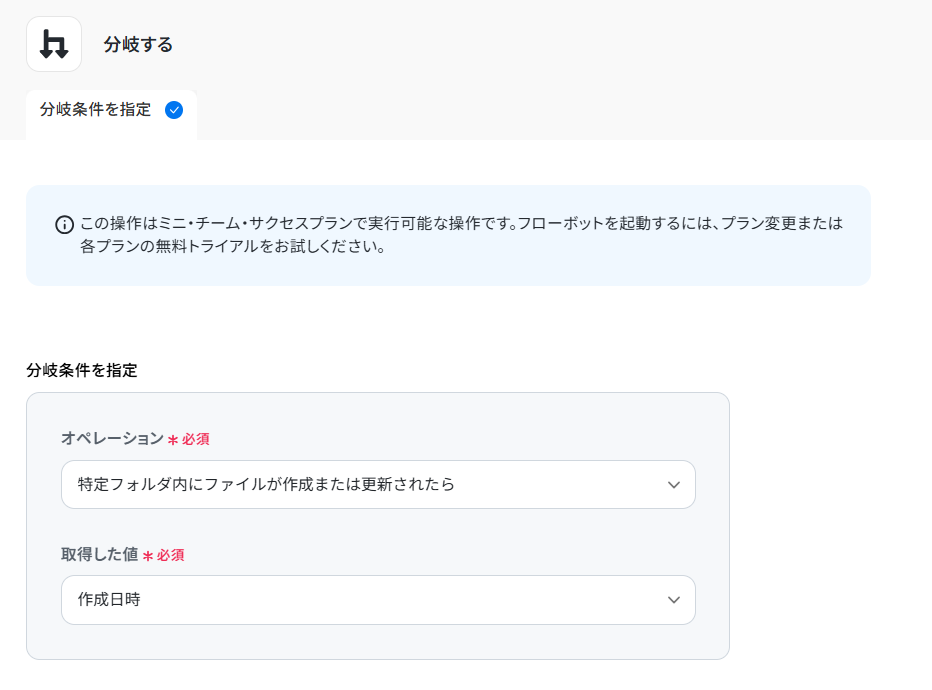Click the 取得した値 field label

[x=99, y=555]
